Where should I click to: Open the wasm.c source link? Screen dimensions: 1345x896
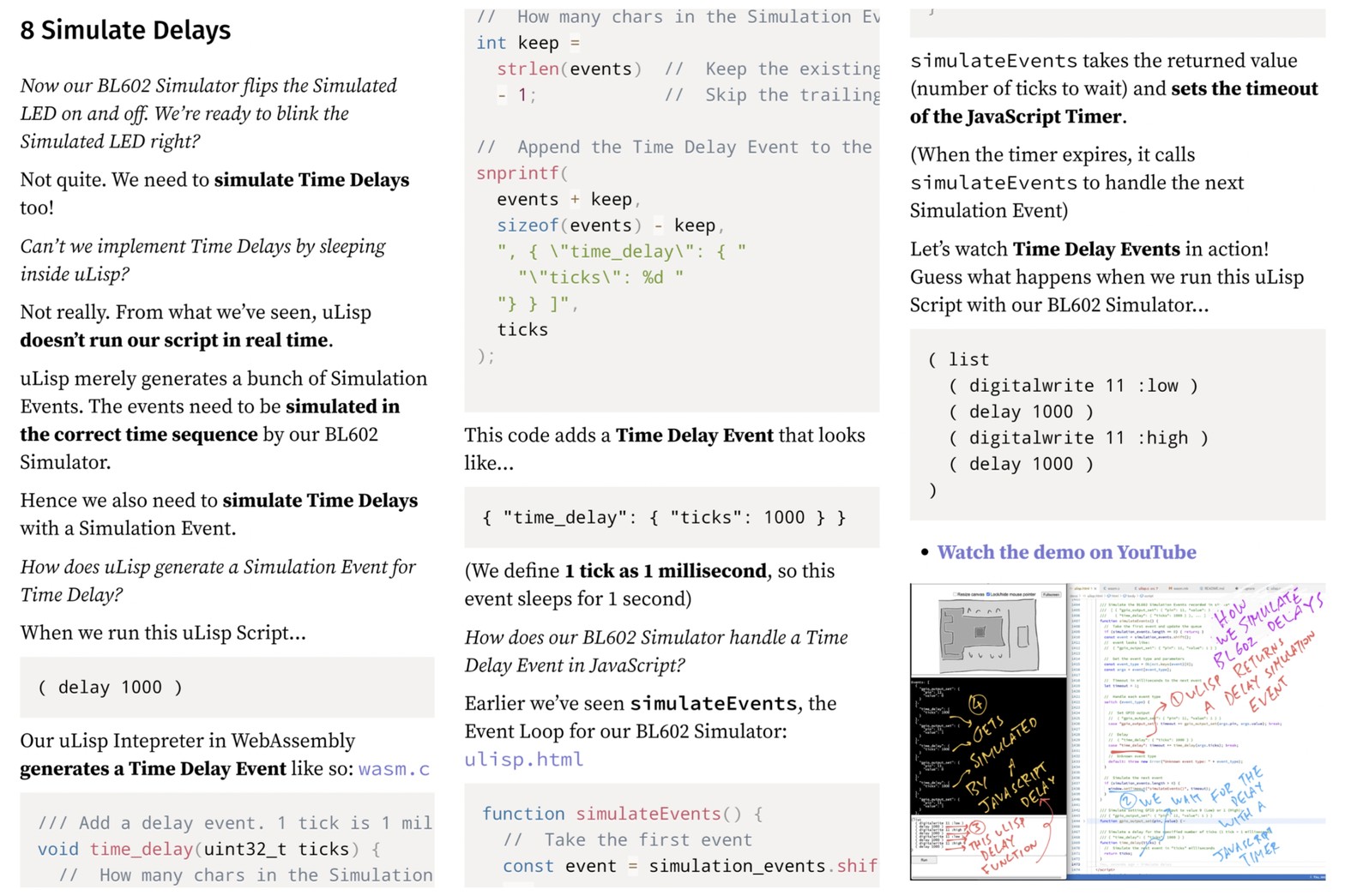[394, 768]
